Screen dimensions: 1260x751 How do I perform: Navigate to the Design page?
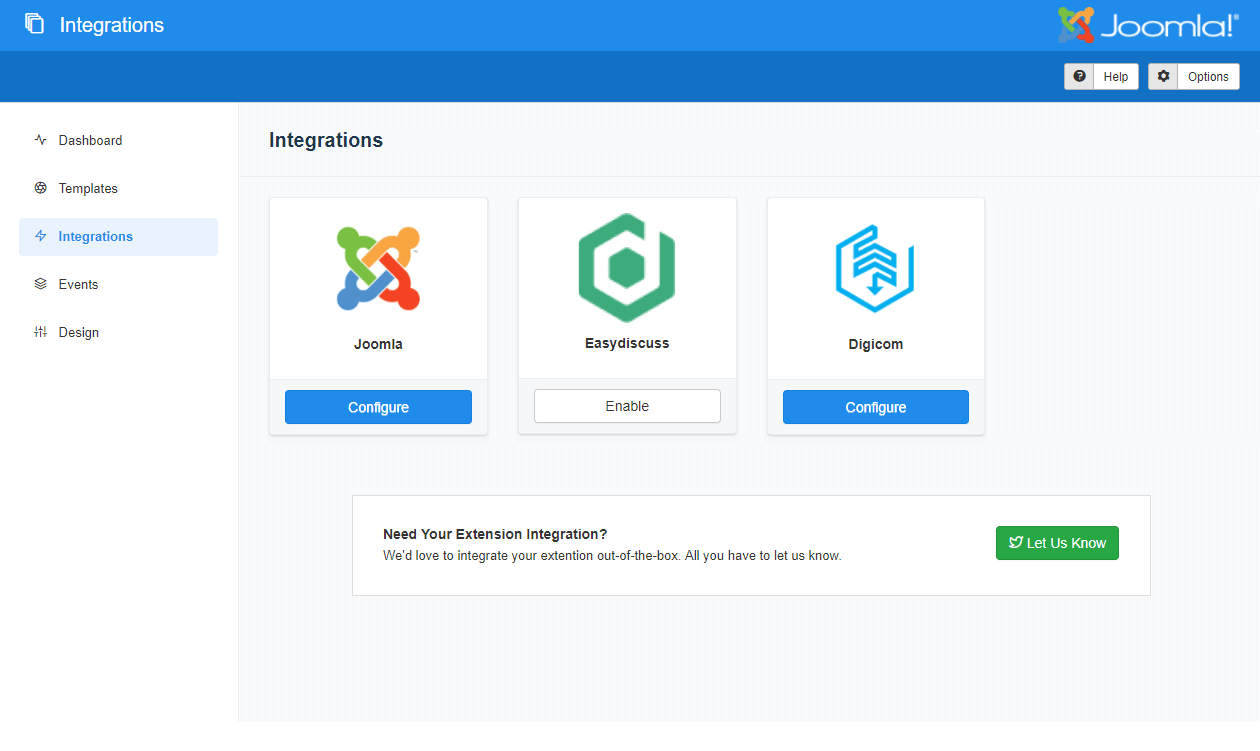[x=118, y=332]
